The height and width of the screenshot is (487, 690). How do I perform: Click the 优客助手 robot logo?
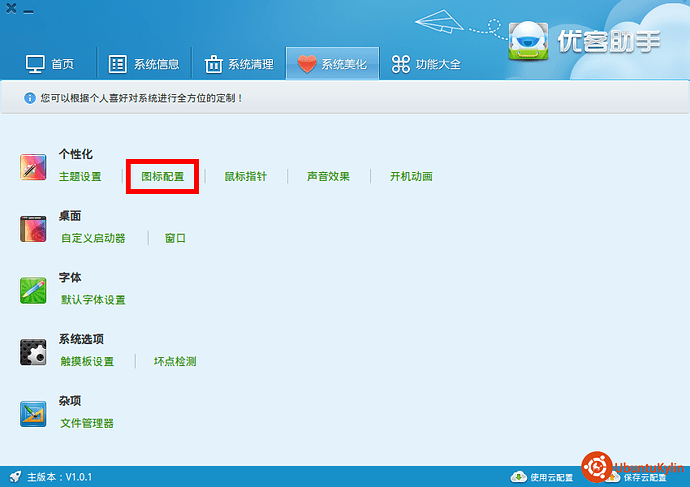click(x=528, y=40)
